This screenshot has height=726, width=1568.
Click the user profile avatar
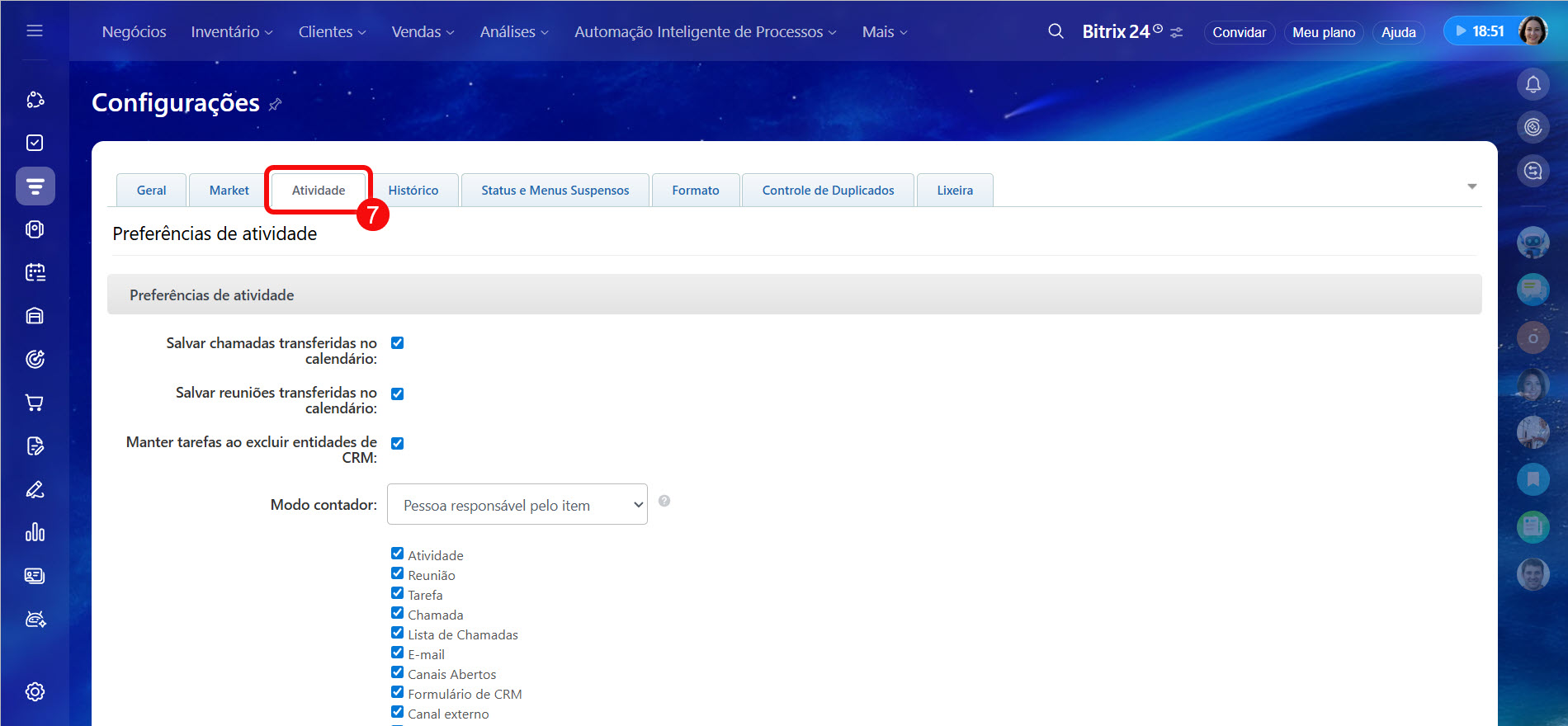[x=1533, y=31]
